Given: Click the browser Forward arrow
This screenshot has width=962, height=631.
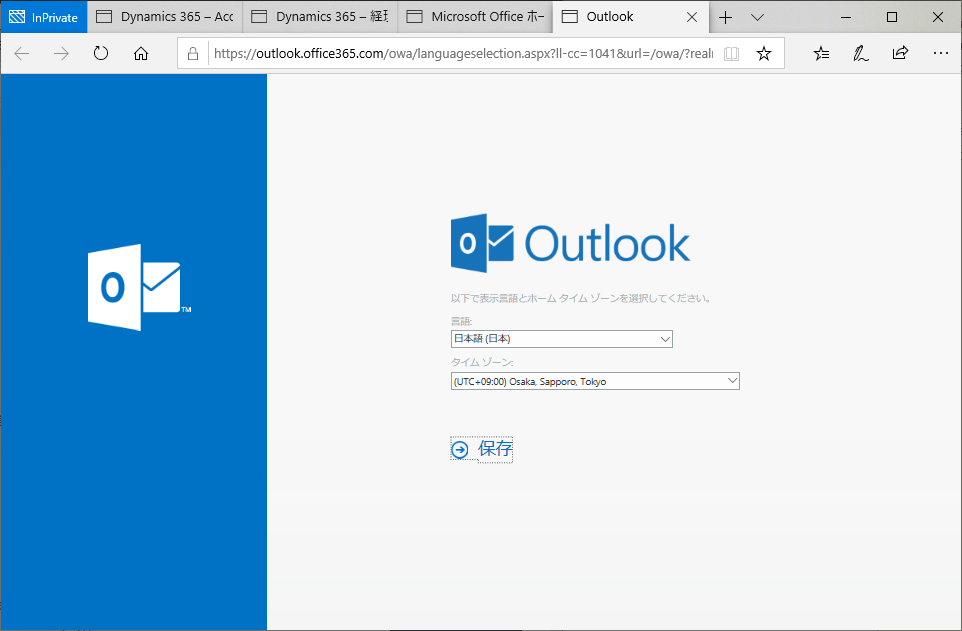Looking at the screenshot, I should click(61, 53).
